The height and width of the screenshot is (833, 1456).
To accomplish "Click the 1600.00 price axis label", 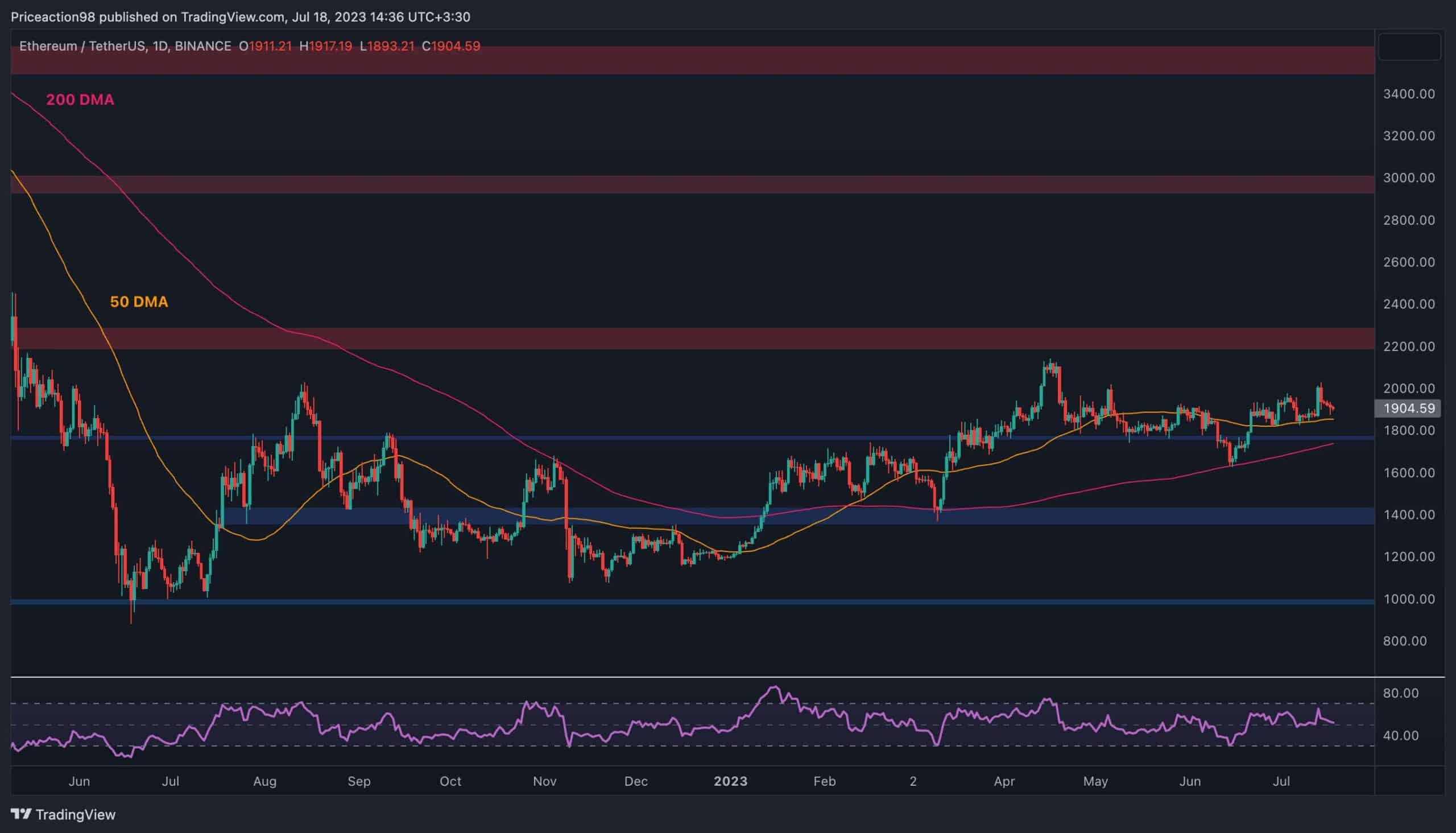I will pyautogui.click(x=1409, y=473).
